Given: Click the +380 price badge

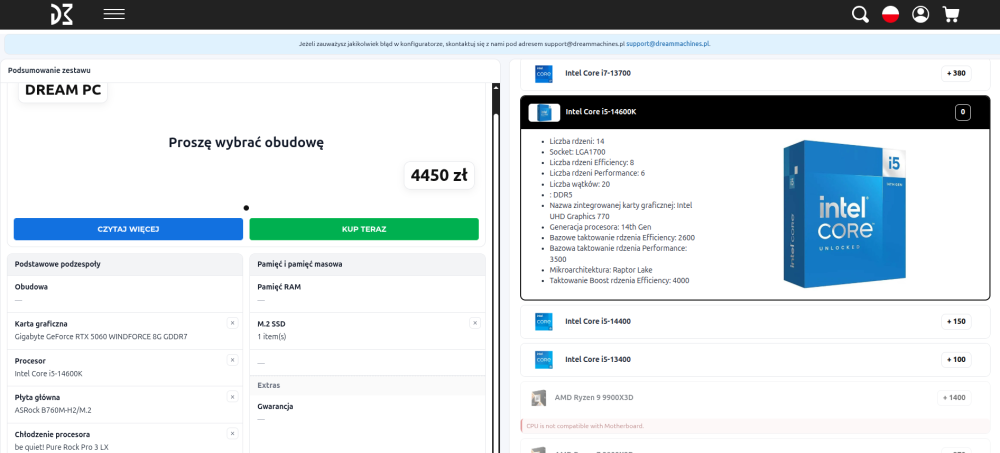Looking at the screenshot, I should [956, 73].
